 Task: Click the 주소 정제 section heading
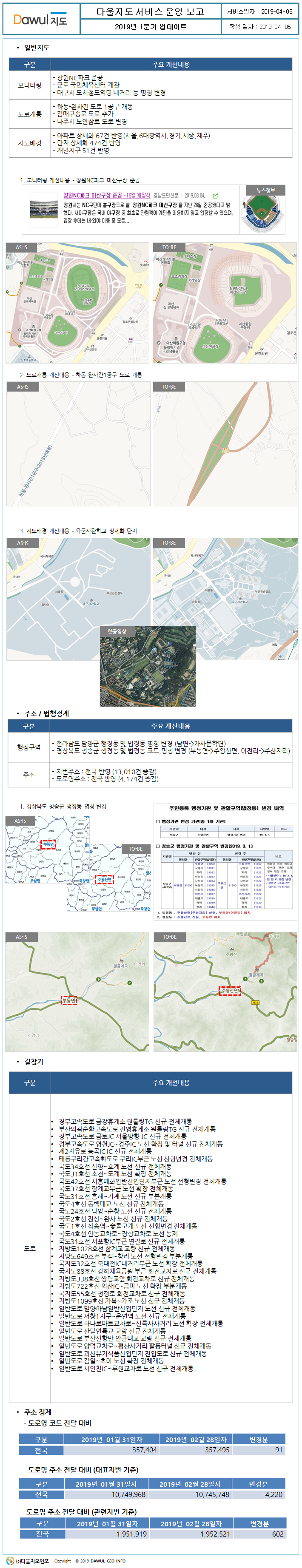[x=38, y=1412]
